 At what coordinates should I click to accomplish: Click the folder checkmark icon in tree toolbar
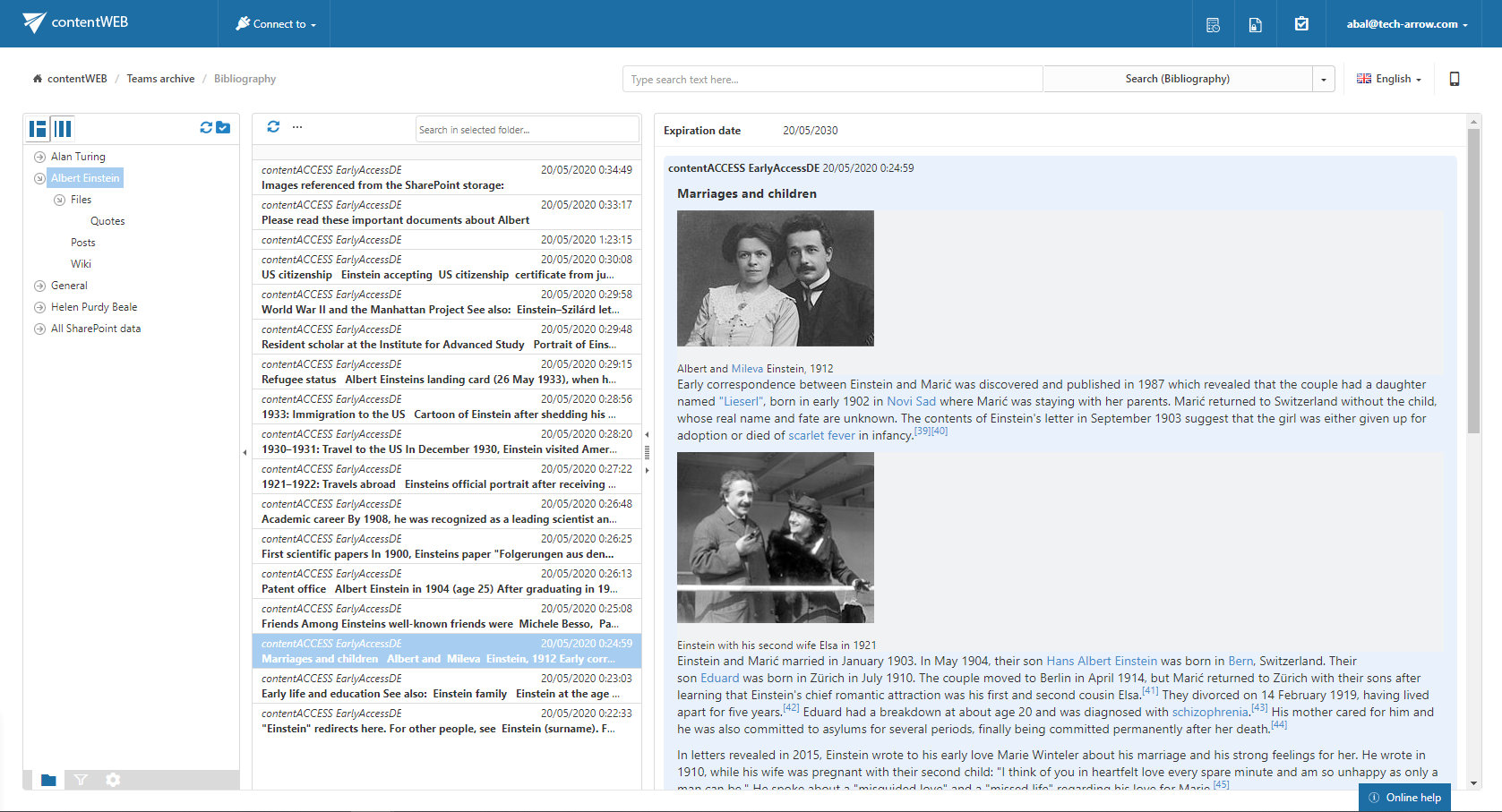click(223, 128)
